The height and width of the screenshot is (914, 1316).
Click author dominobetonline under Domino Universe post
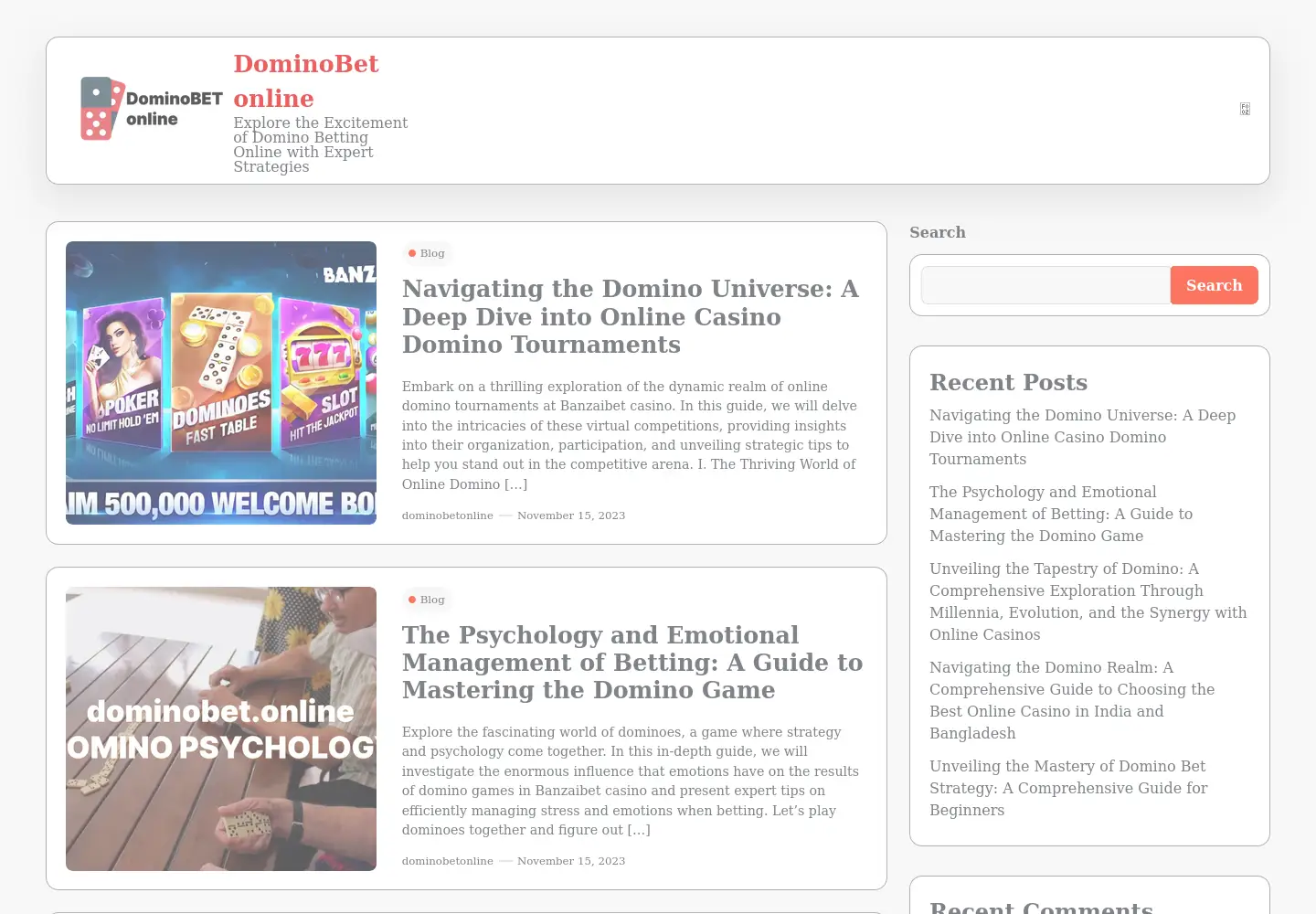[448, 515]
